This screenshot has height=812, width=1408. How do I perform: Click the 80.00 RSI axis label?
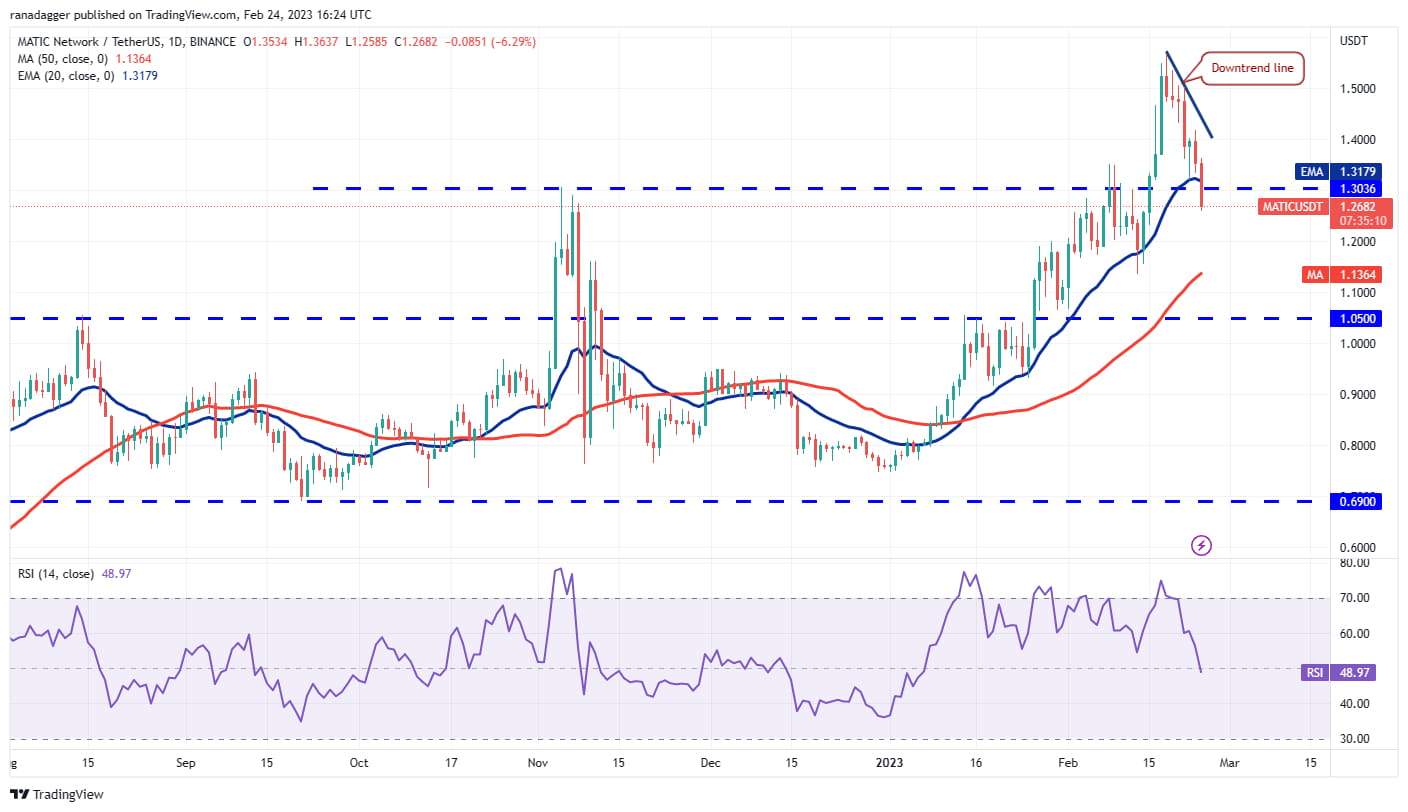coord(1355,563)
